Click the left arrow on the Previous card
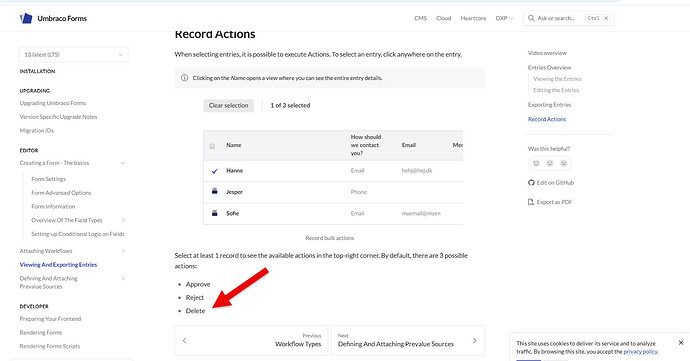Viewport: 690px width, 361px height. coord(184,340)
